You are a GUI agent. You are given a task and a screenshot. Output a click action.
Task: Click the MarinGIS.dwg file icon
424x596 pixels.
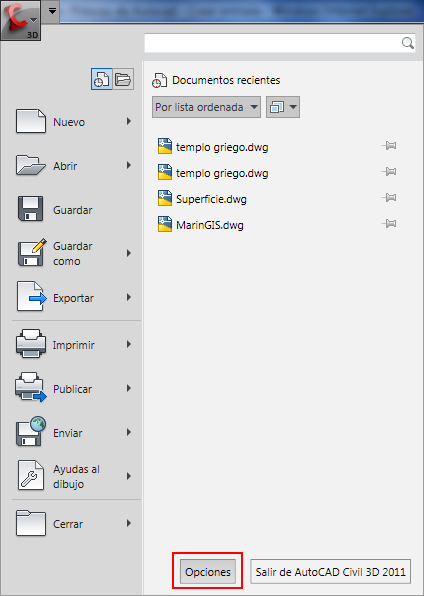(x=165, y=224)
